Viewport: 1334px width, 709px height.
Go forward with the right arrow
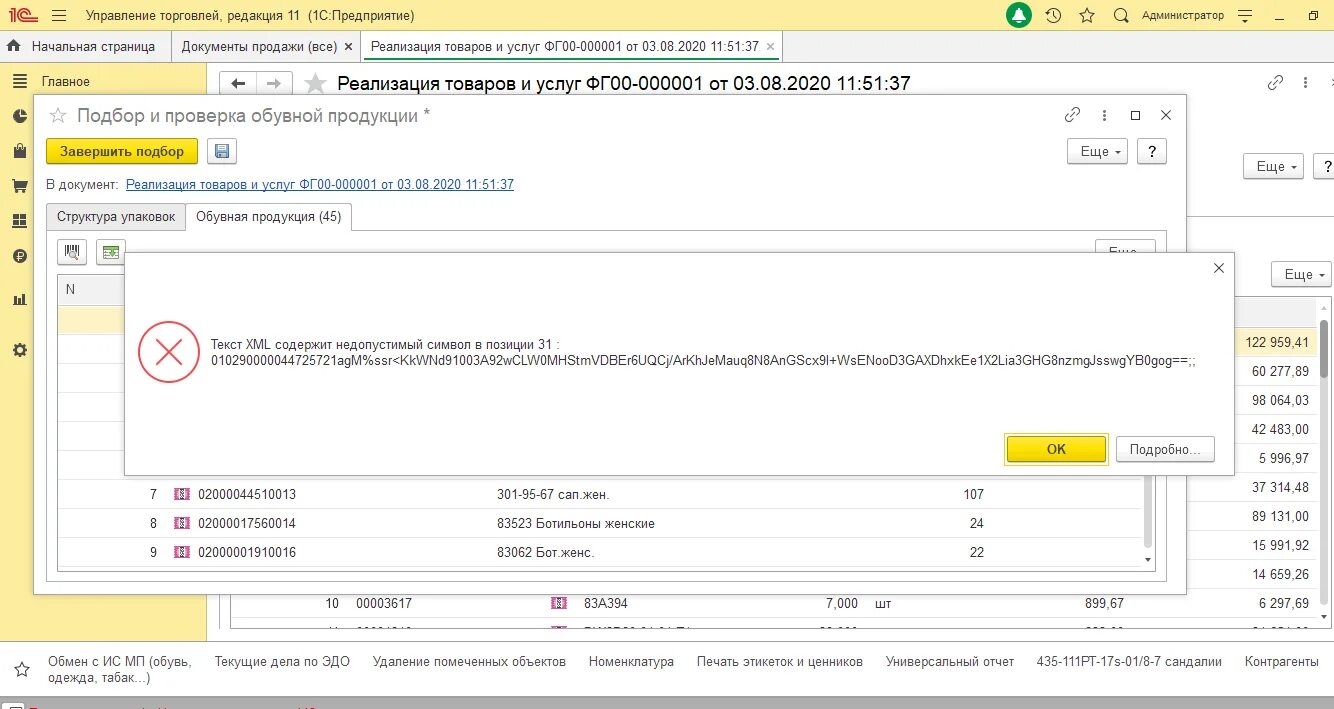274,84
